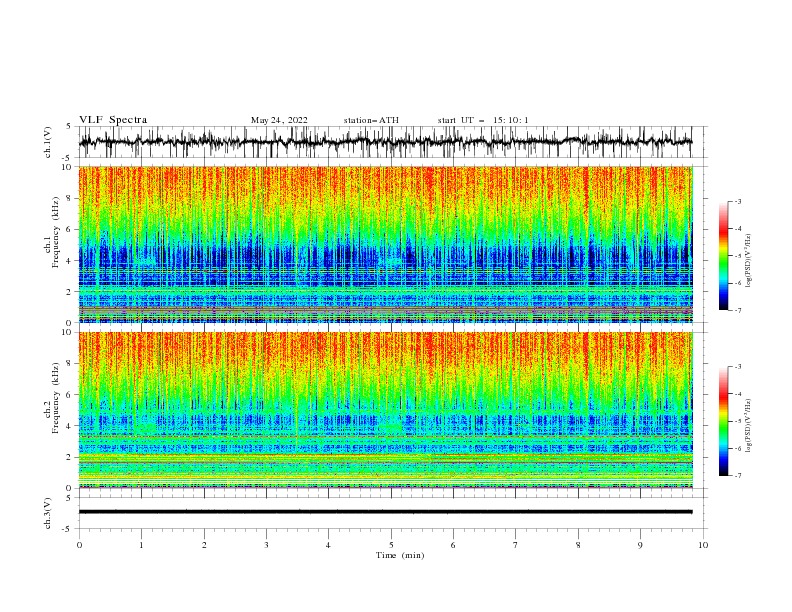Click the "7" tick on the time axis
This screenshot has width=792, height=612.
(516, 545)
